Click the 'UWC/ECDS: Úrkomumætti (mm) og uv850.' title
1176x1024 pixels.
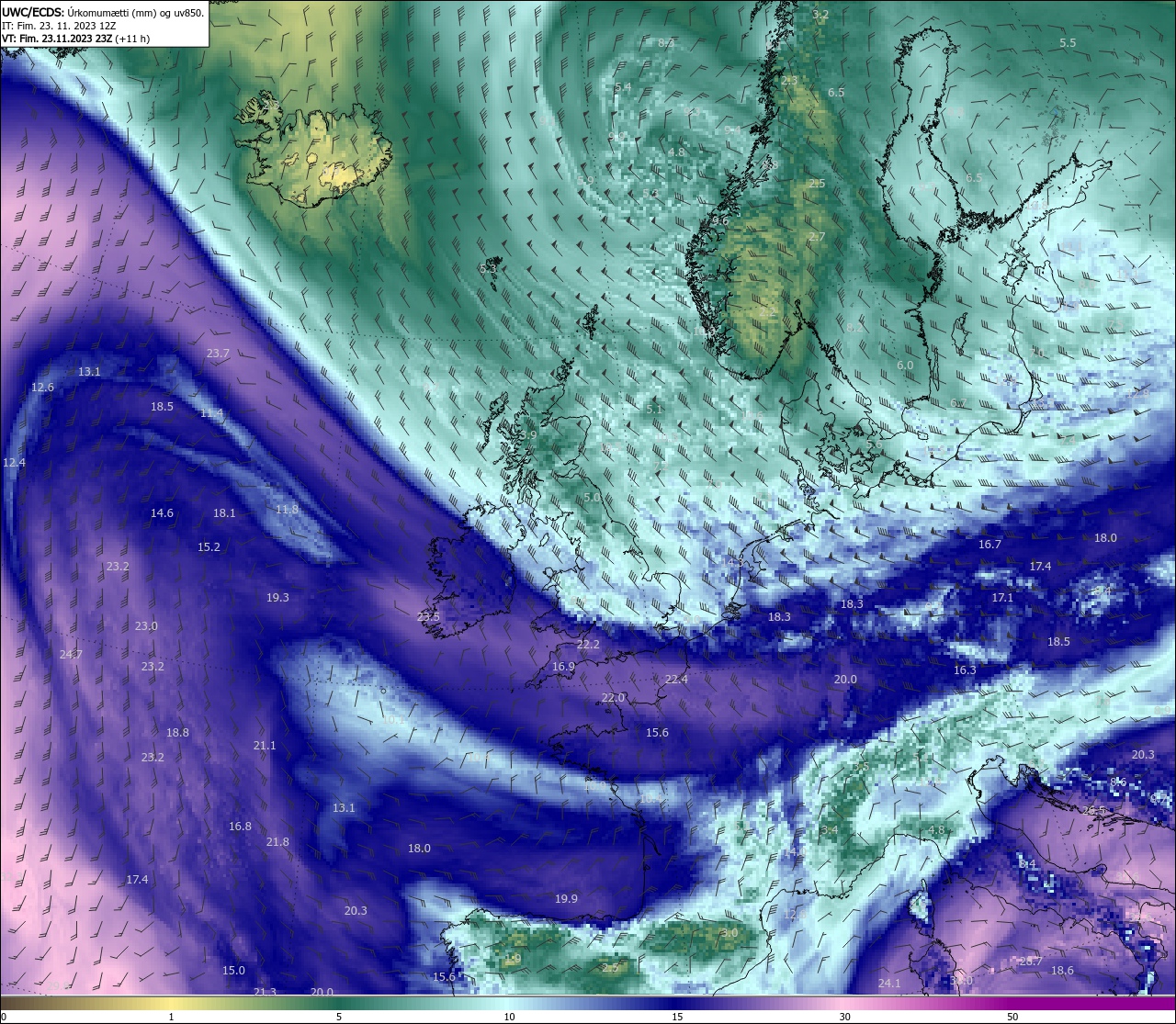pos(103,12)
